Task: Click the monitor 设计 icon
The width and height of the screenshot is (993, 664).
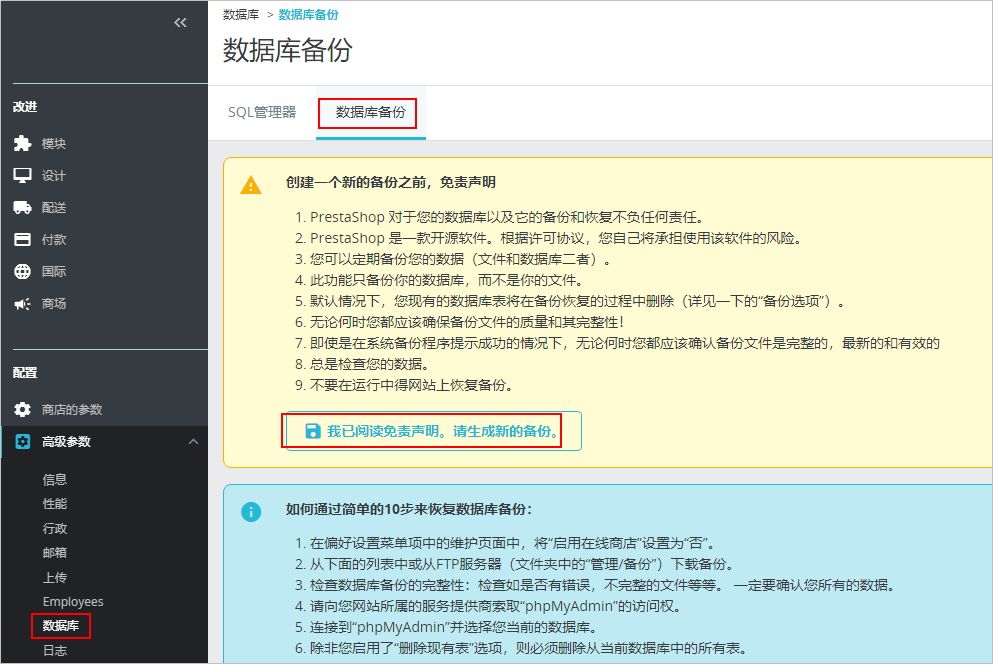Action: point(22,176)
